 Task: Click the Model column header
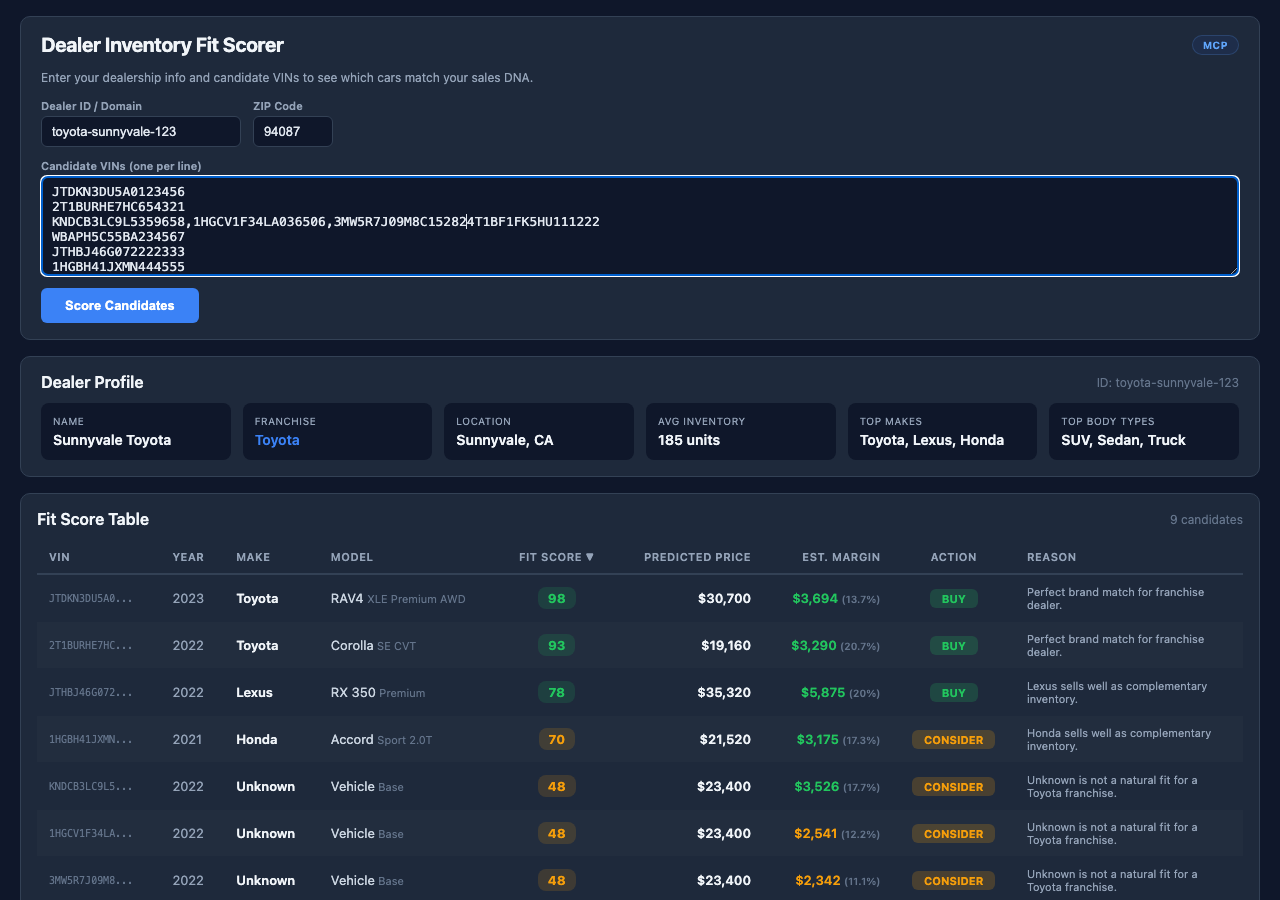coord(352,557)
